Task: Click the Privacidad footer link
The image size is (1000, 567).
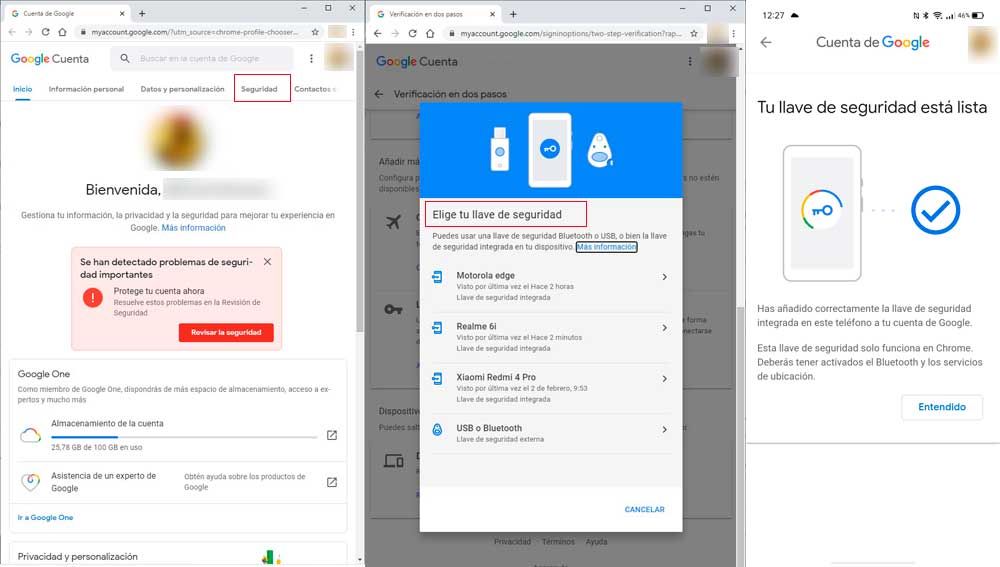Action: 512,541
